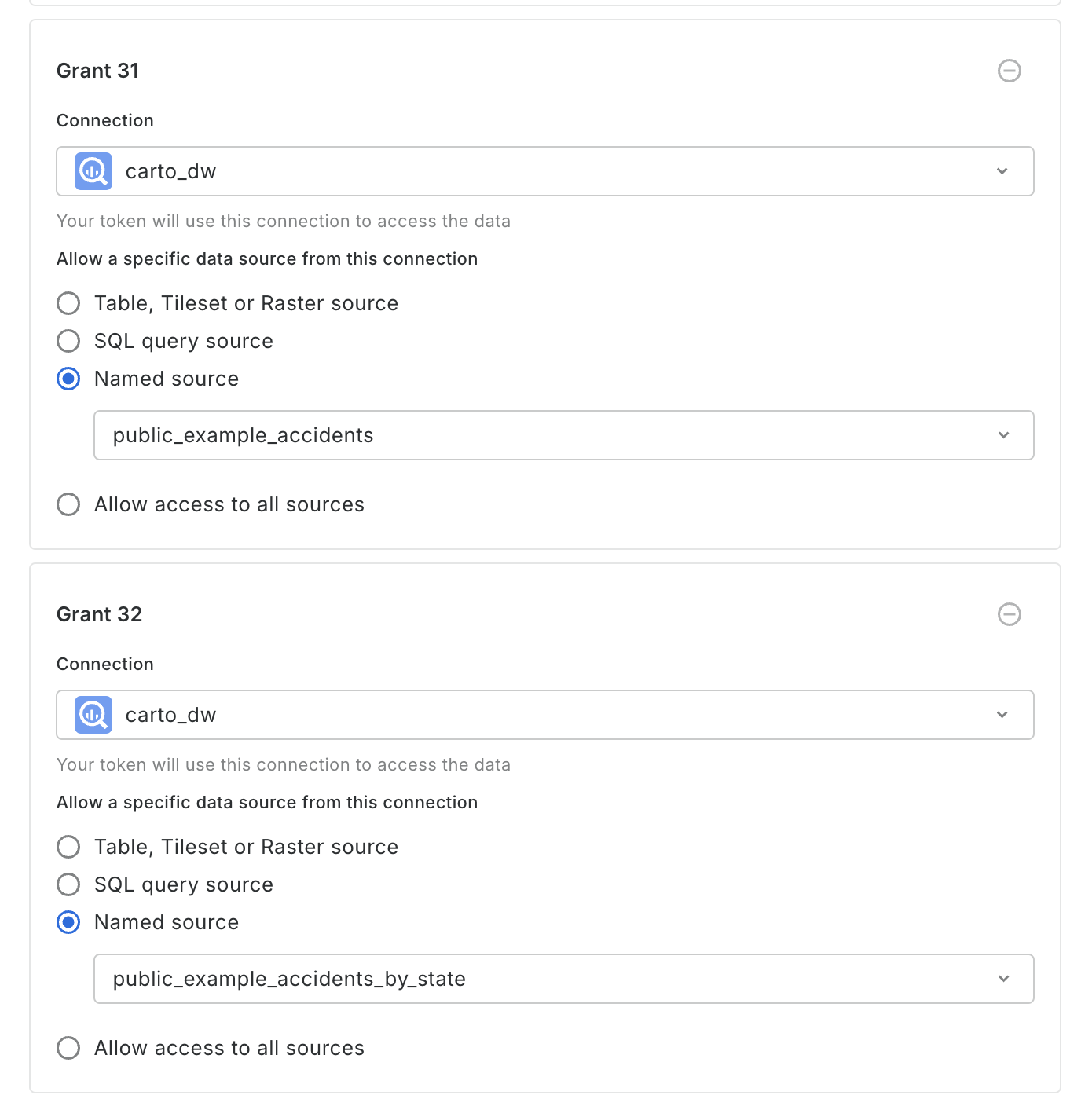Remove Grant 32 using the minus icon
Viewport: 1092px width, 1117px height.
click(1009, 614)
